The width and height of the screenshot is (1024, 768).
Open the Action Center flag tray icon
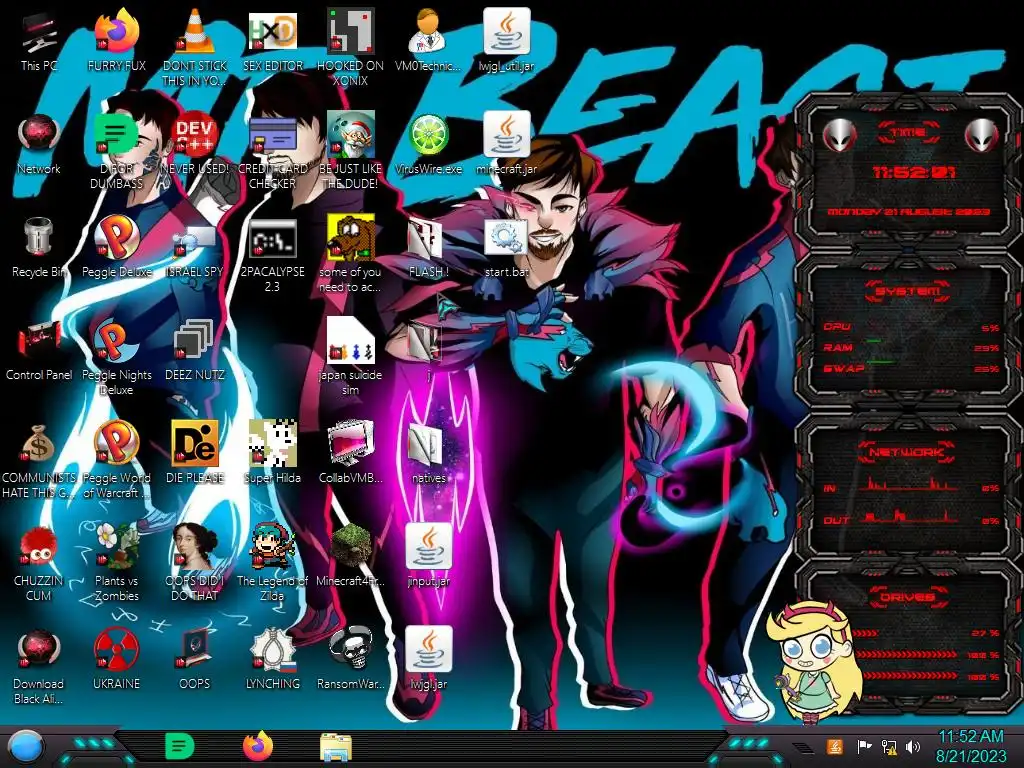pos(864,746)
